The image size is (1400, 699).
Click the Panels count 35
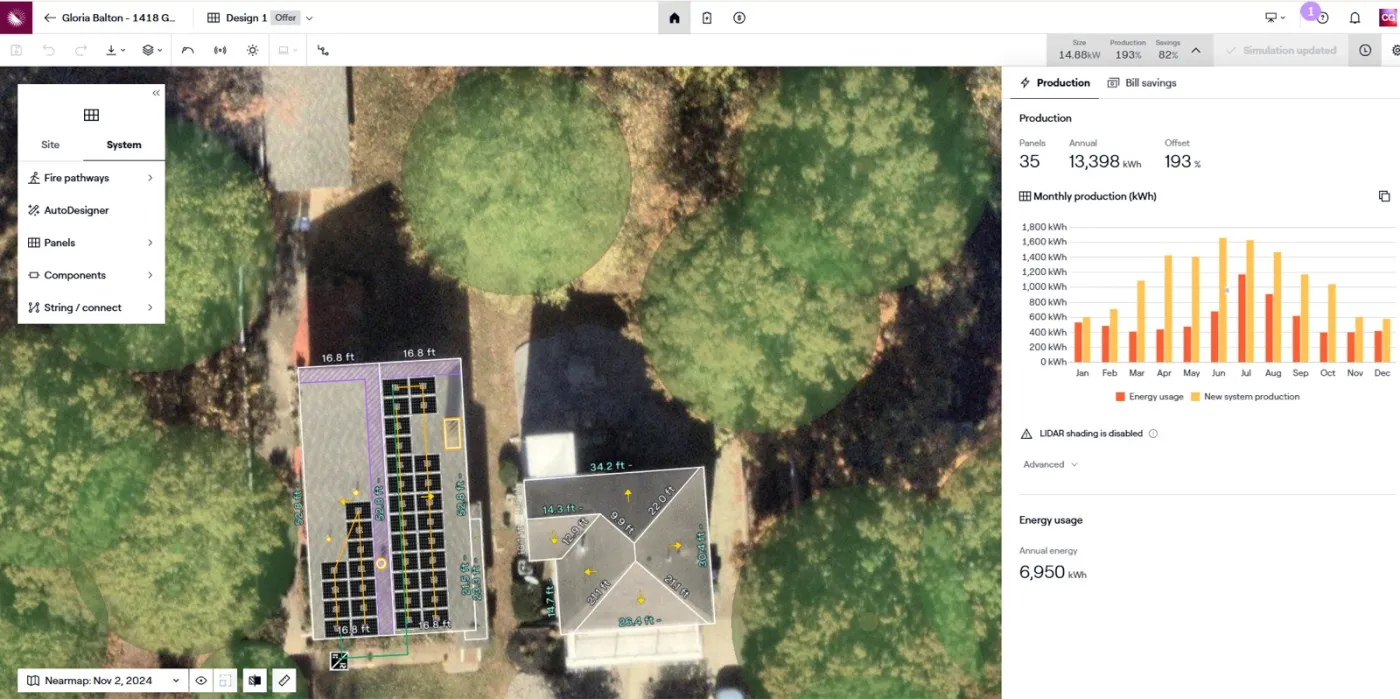click(x=1030, y=162)
